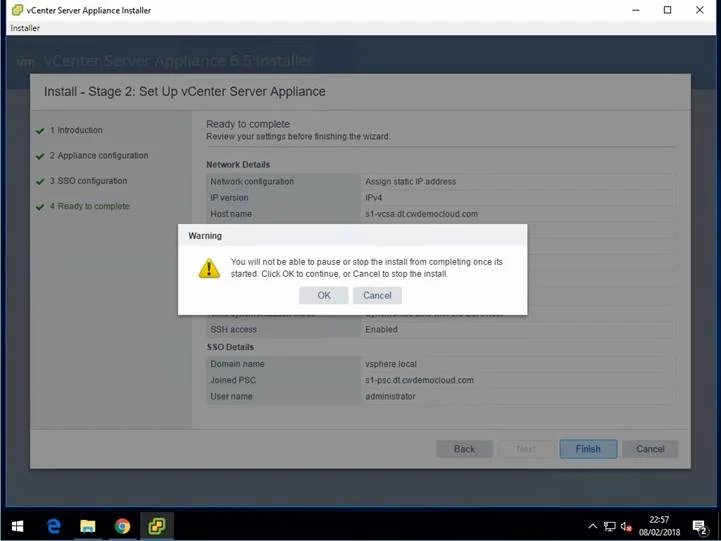This screenshot has height=541, width=721.
Task: Click the wizard's bottom Cancel button
Action: click(650, 449)
